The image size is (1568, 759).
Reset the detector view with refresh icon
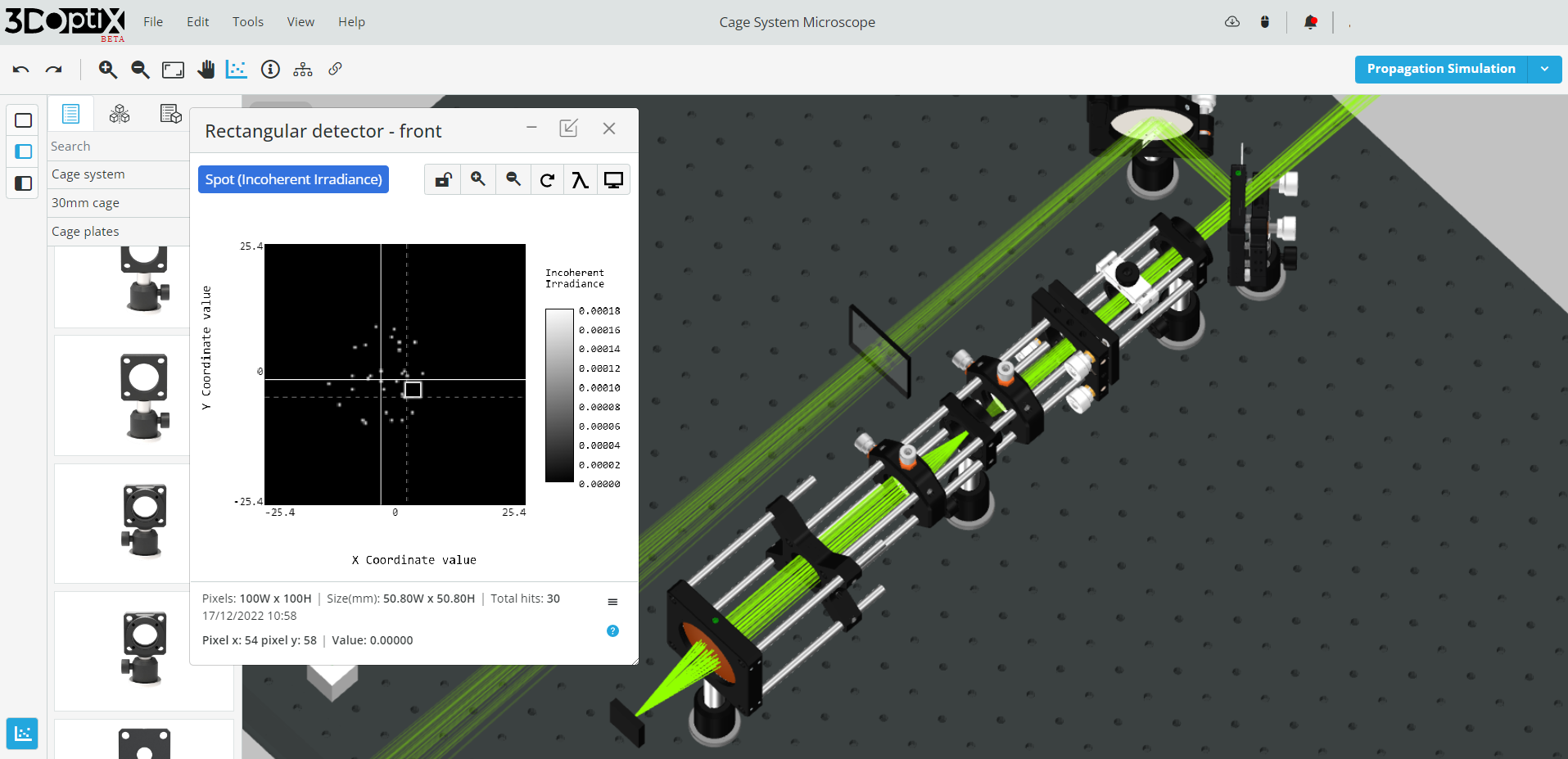click(x=547, y=180)
